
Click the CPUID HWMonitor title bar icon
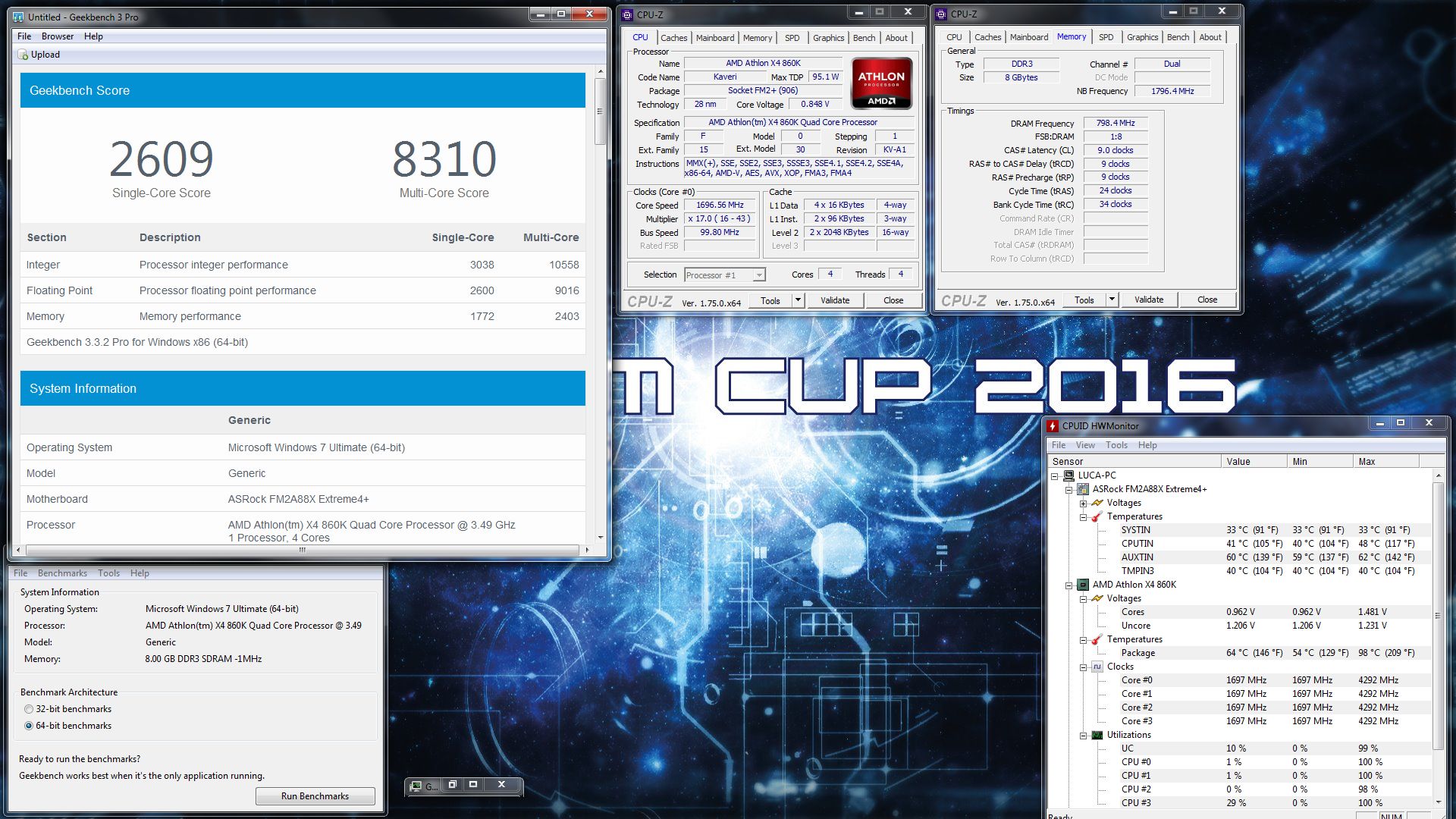click(1053, 425)
